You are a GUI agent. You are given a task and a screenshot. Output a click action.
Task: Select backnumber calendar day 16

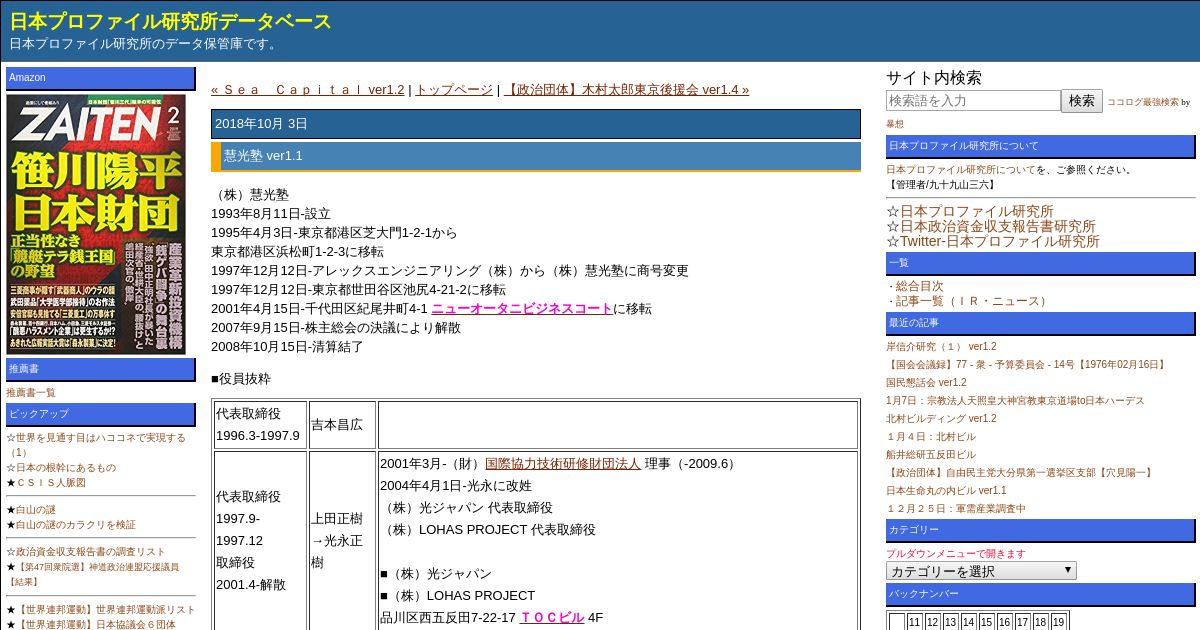click(1005, 622)
